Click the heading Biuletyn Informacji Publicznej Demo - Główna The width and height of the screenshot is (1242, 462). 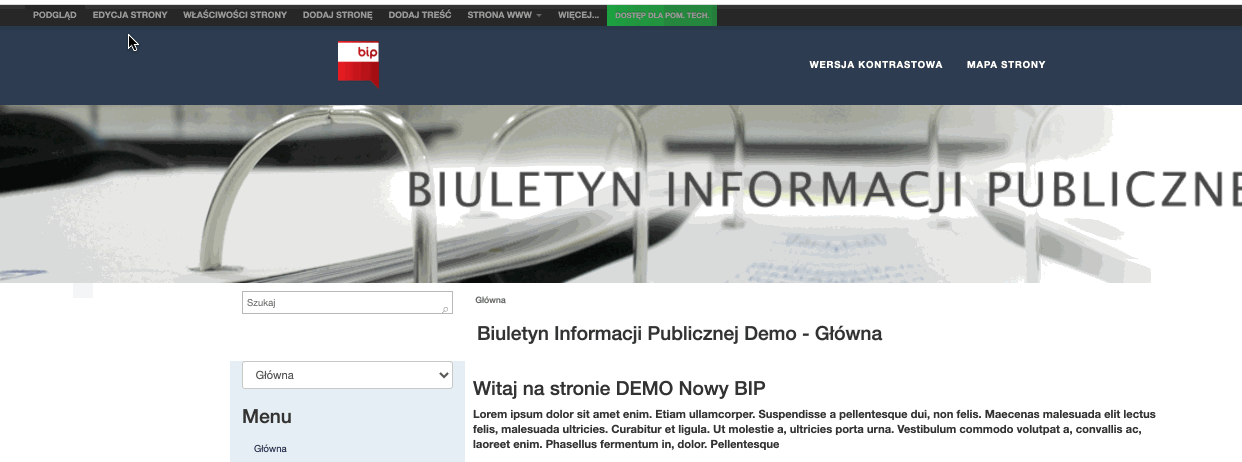tap(679, 334)
